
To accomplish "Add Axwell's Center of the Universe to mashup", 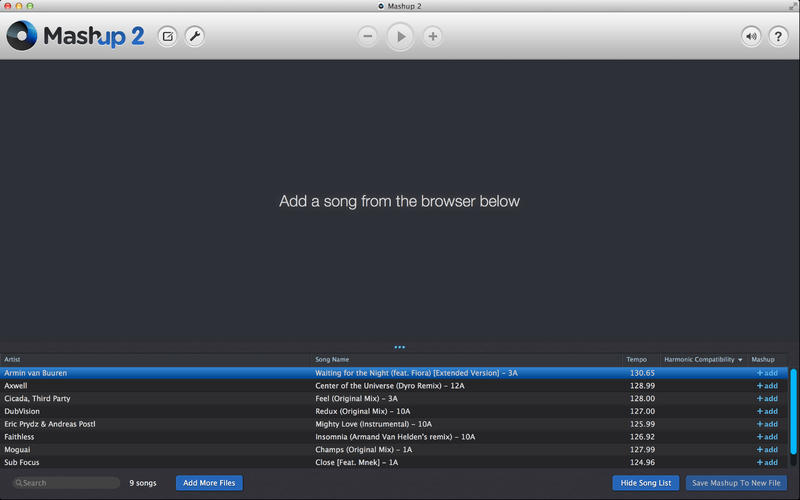I will 767,386.
